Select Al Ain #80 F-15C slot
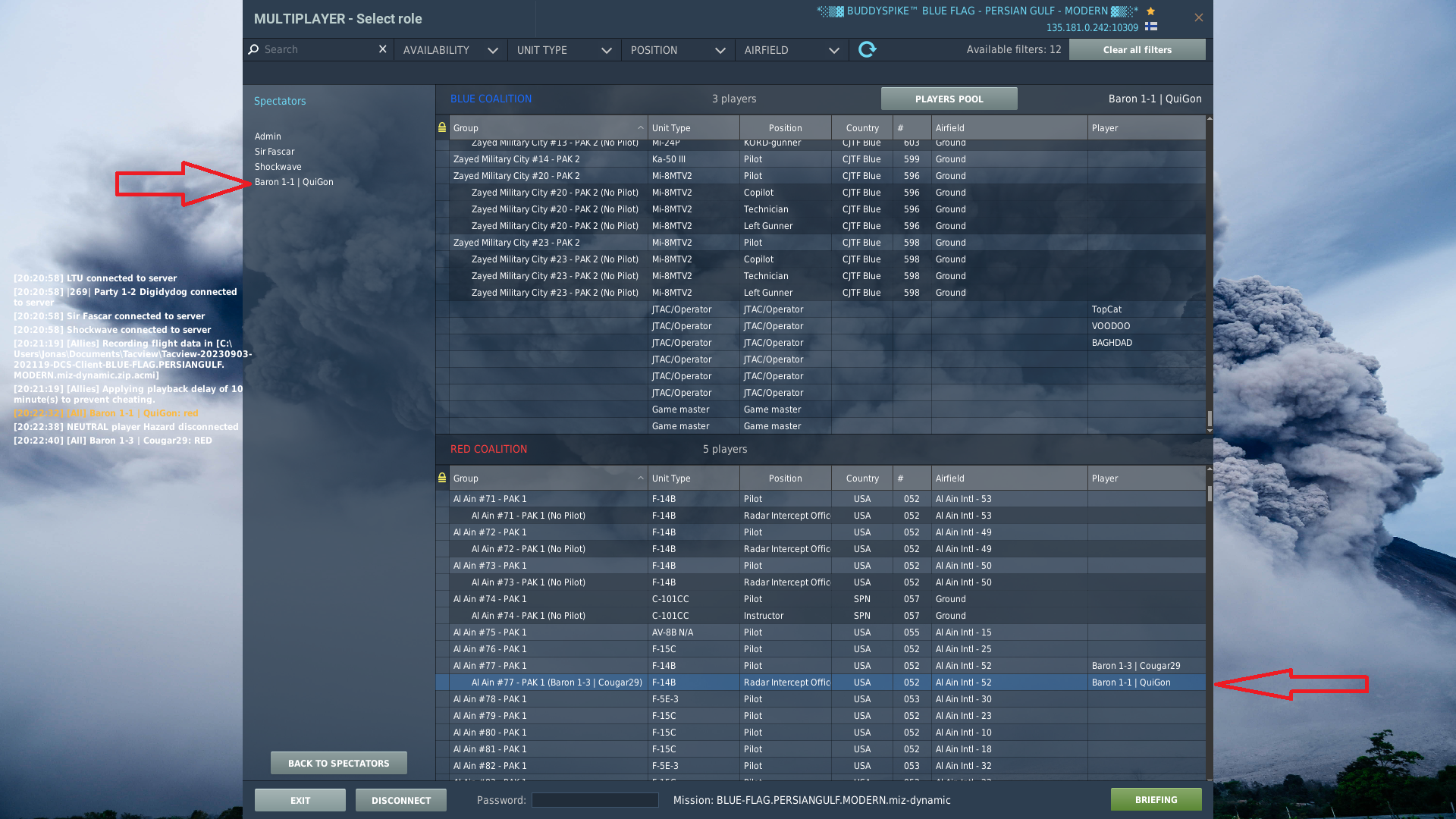The height and width of the screenshot is (819, 1456). click(x=821, y=733)
